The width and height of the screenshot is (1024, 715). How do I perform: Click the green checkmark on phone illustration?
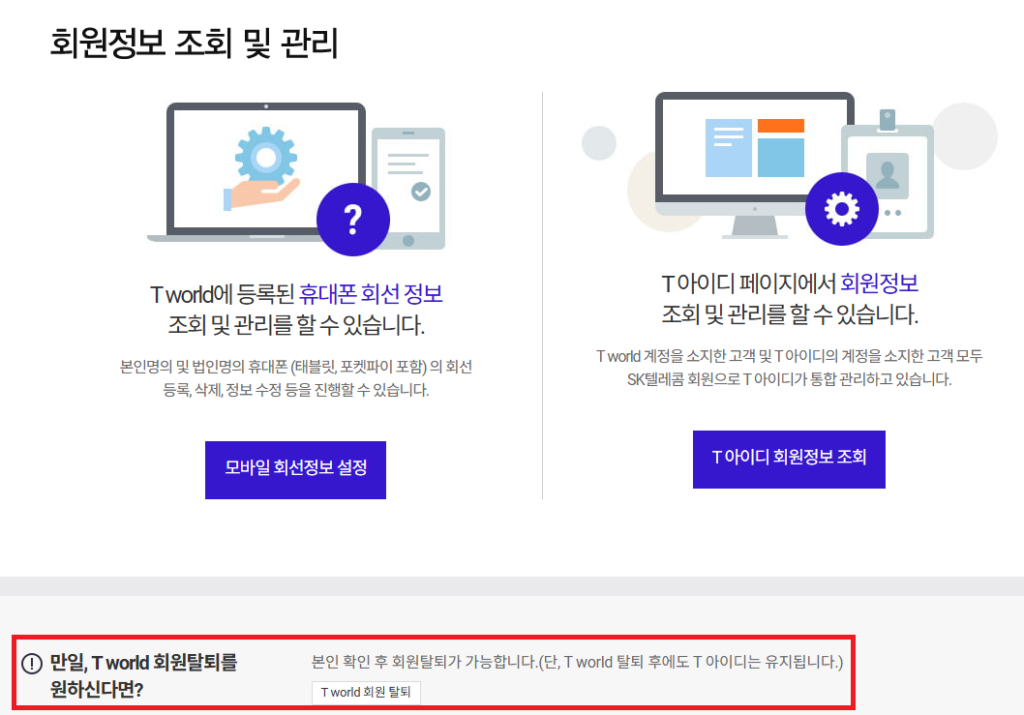(x=421, y=191)
